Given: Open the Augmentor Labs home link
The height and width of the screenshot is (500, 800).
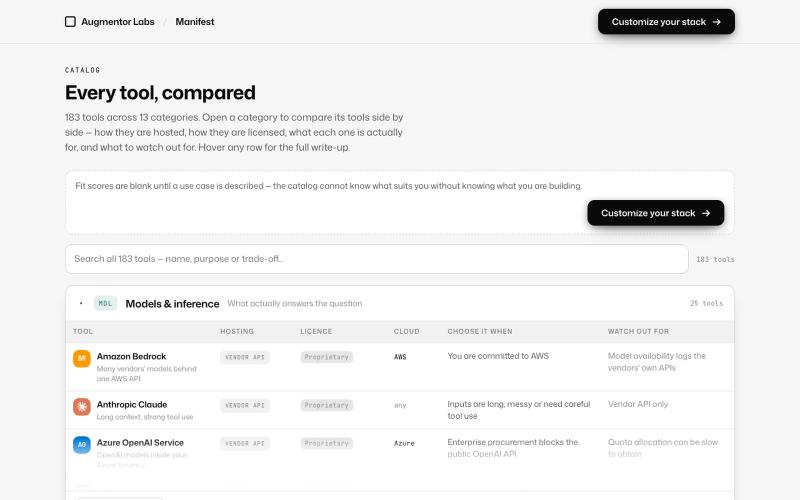Looking at the screenshot, I should (x=110, y=21).
